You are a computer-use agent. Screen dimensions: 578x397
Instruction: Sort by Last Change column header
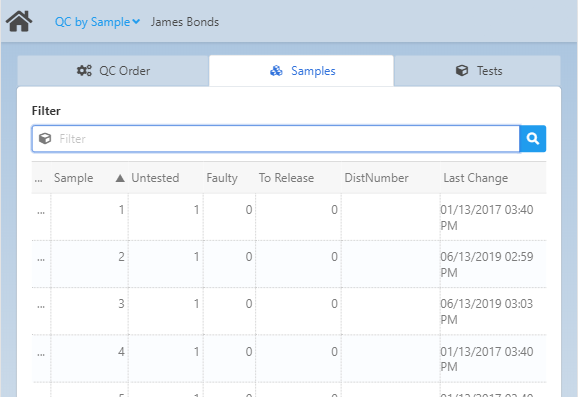[476, 178]
